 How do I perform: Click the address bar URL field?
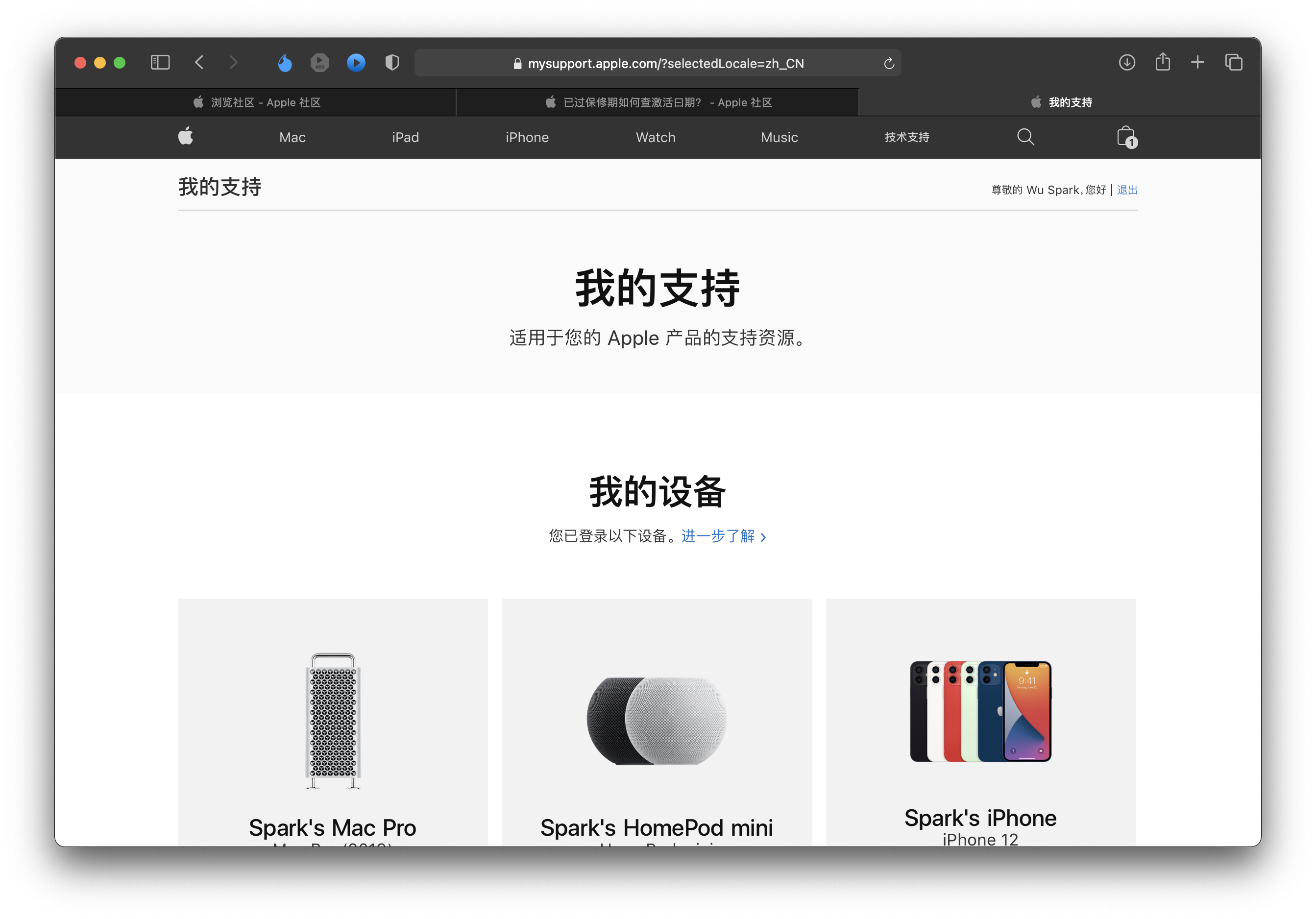[x=665, y=63]
